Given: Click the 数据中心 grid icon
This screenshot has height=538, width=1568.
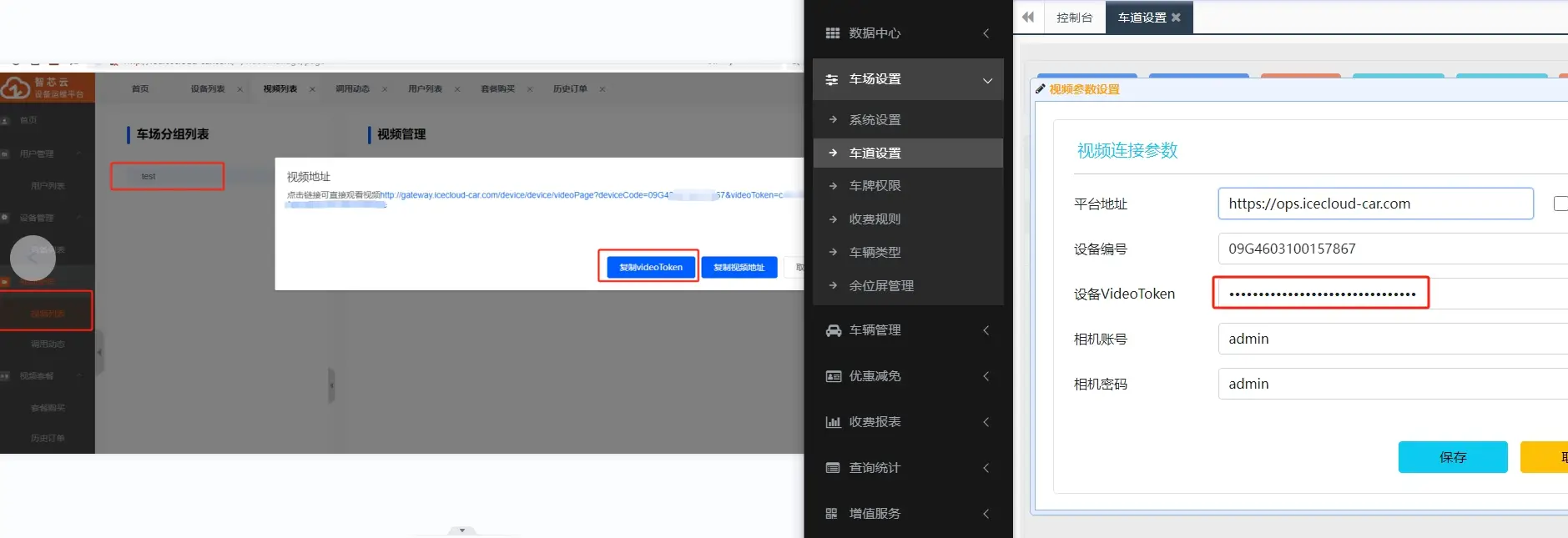Looking at the screenshot, I should (x=832, y=33).
